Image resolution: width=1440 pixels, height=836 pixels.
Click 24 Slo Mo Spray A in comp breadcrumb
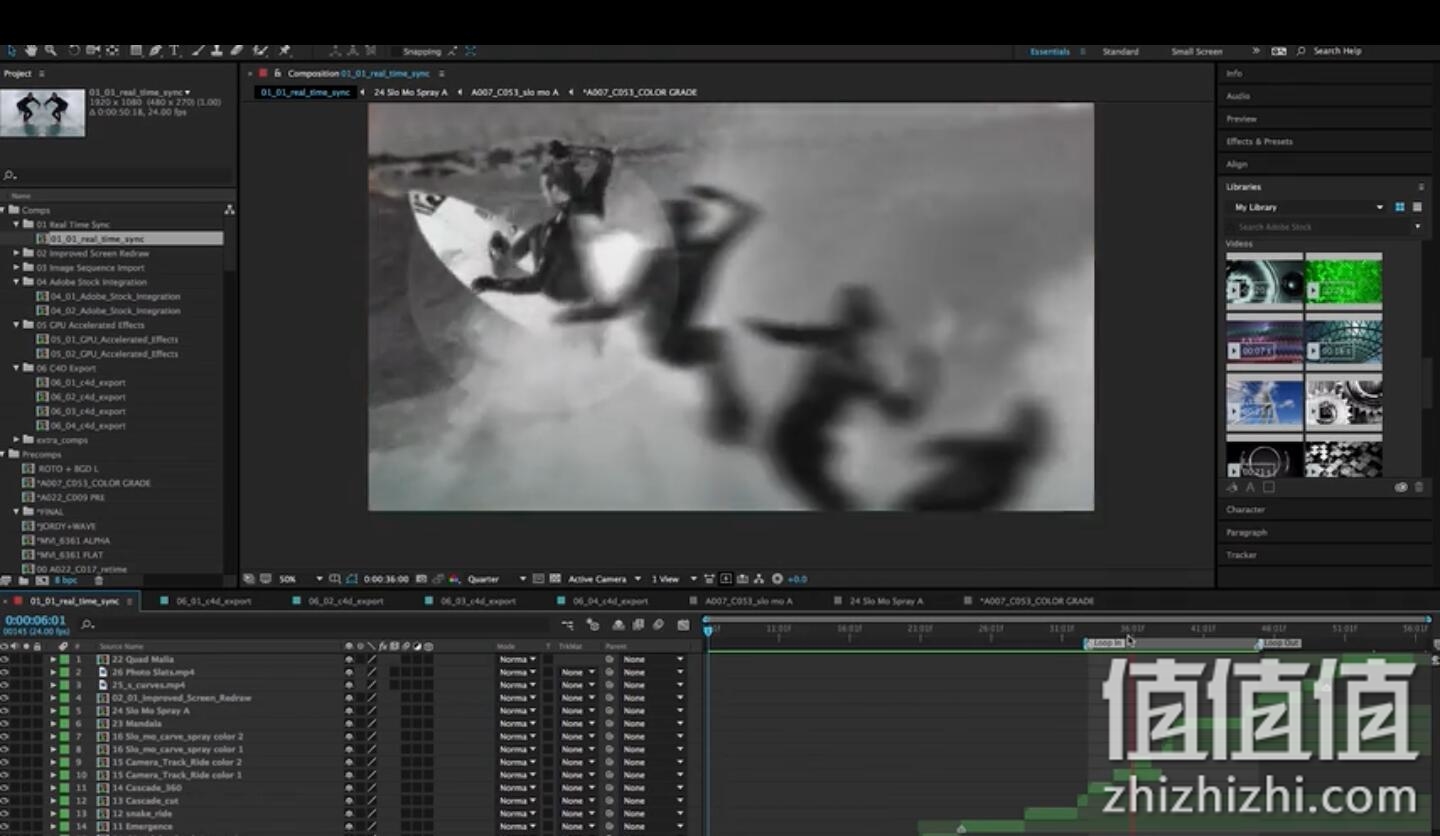pyautogui.click(x=410, y=92)
